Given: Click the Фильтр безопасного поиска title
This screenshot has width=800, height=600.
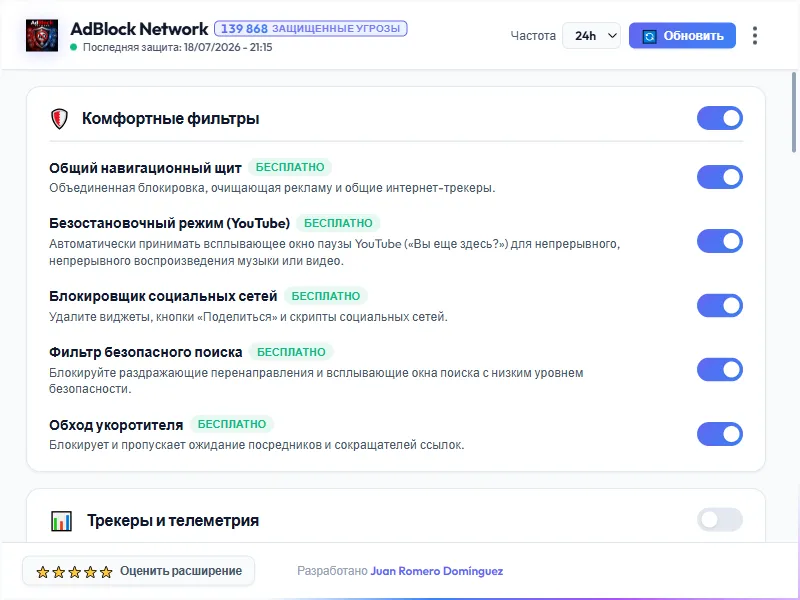Looking at the screenshot, I should [145, 353].
